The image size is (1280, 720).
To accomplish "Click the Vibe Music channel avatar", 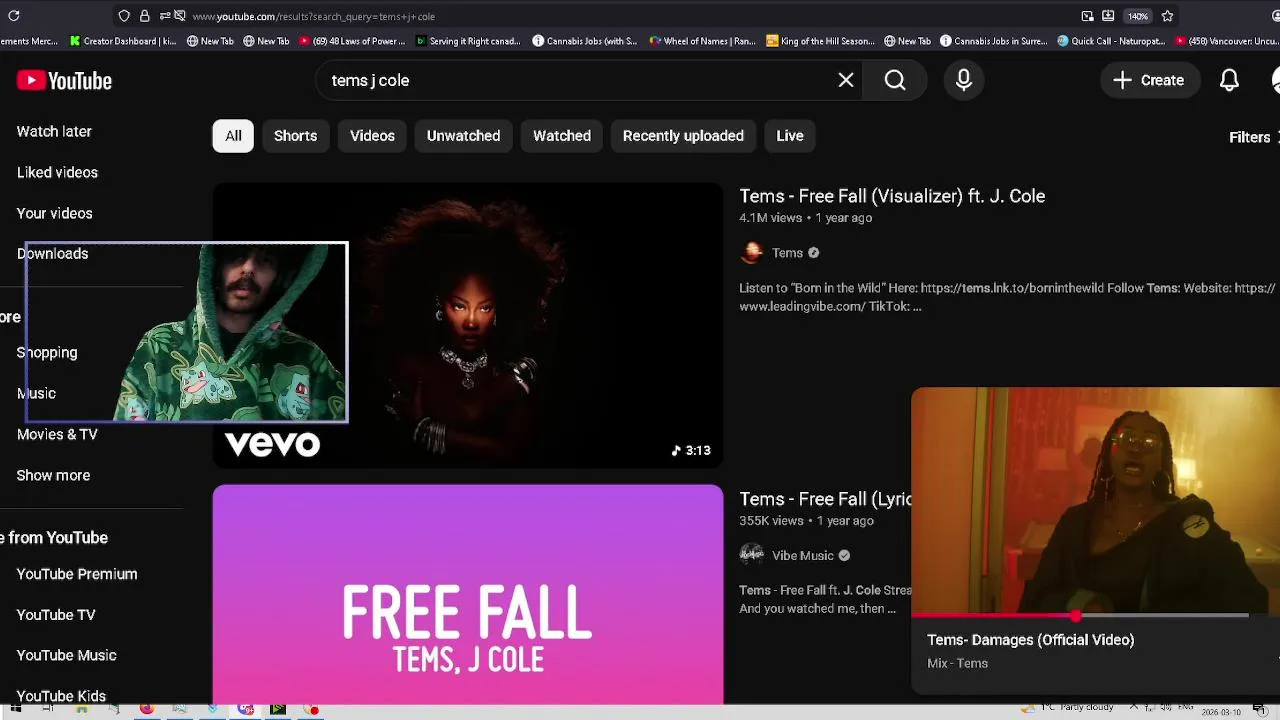I will tap(751, 555).
